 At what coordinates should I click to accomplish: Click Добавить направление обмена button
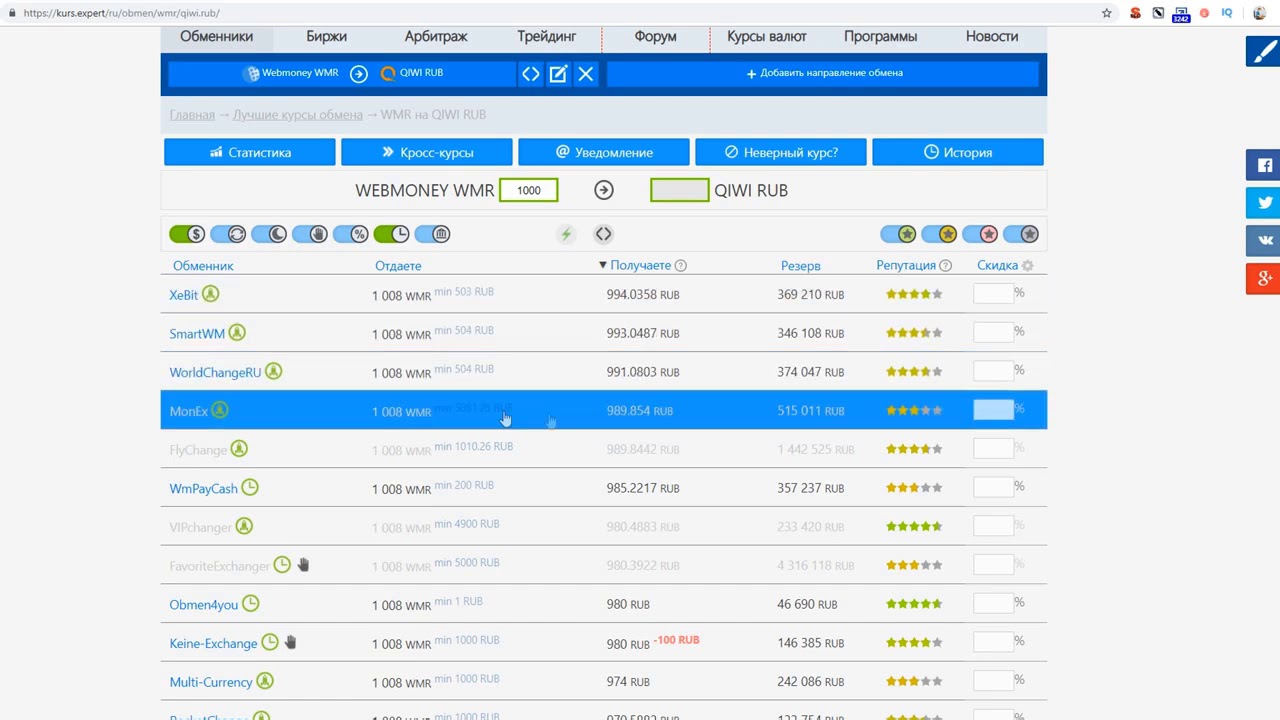pos(824,73)
